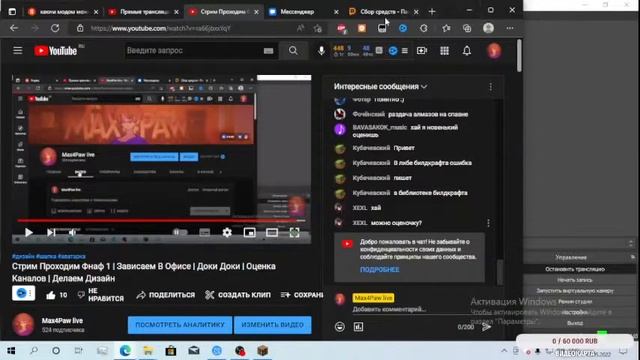Open YouTube notifications bell
640x360 pixels.
(x=467, y=51)
